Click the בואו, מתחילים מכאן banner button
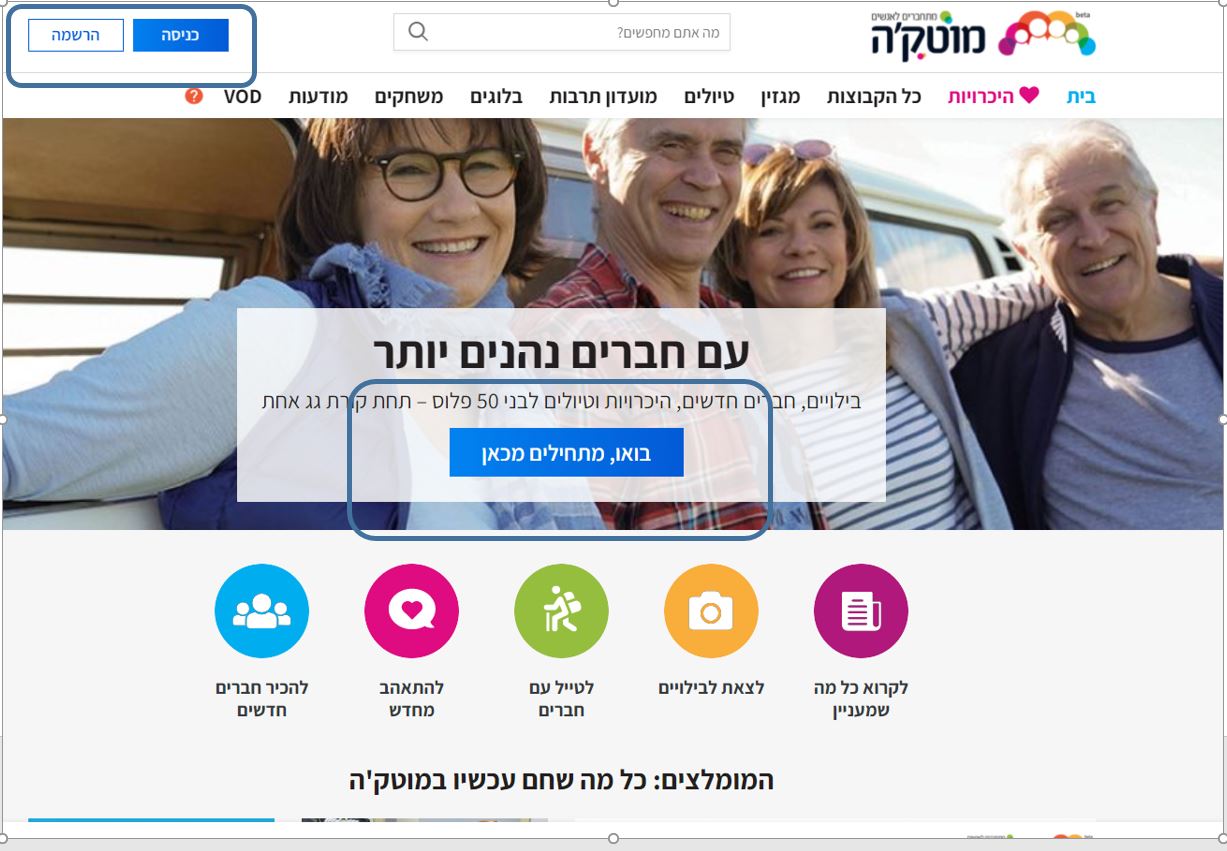Viewport: 1227px width, 851px height. pos(566,453)
